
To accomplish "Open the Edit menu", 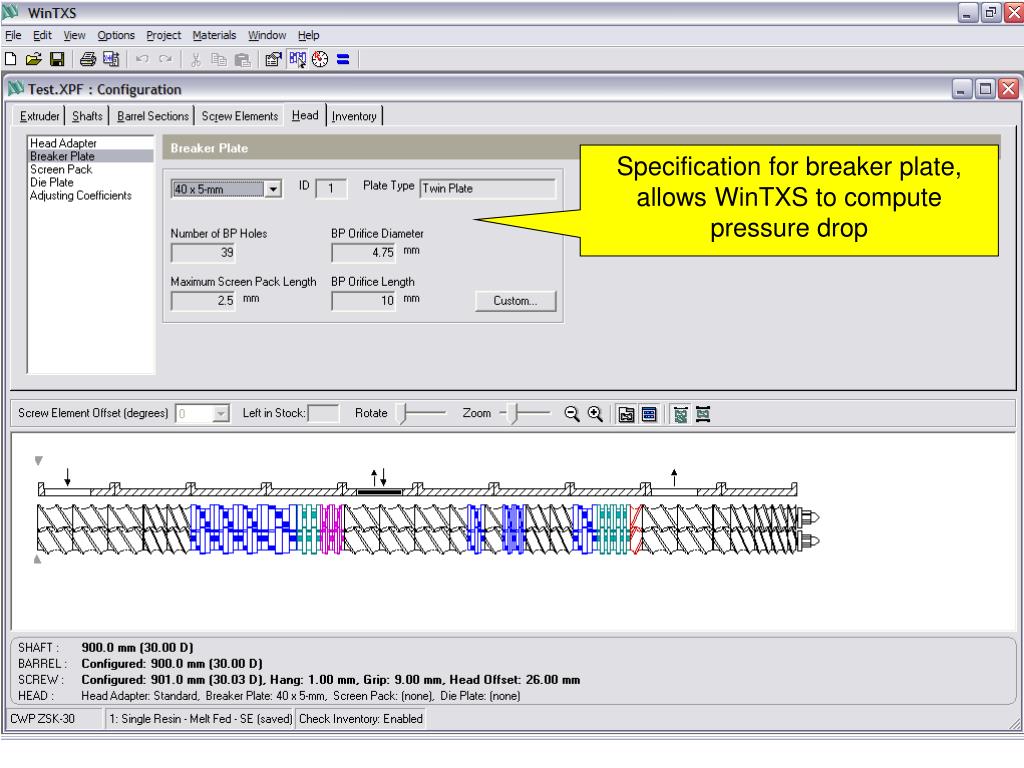I will click(42, 35).
